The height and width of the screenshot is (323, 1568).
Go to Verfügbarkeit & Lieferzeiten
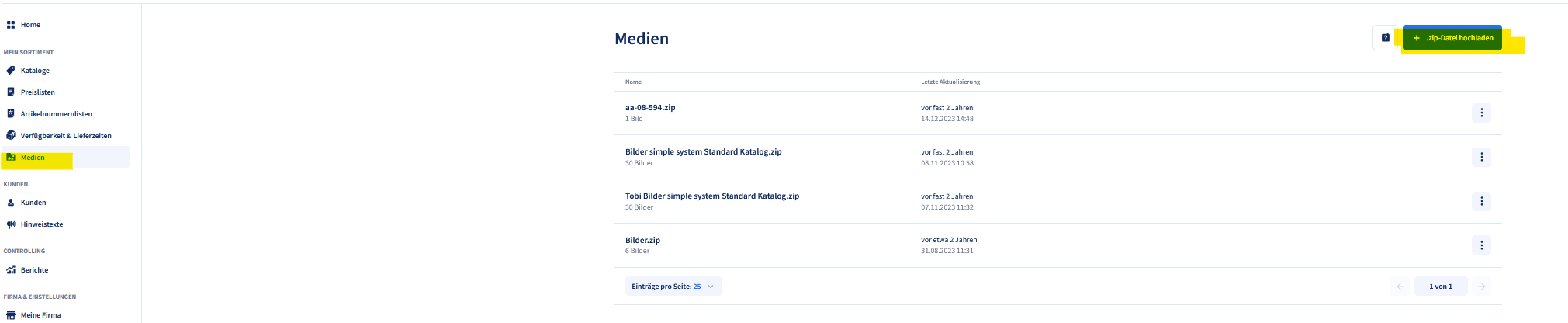[x=66, y=136]
